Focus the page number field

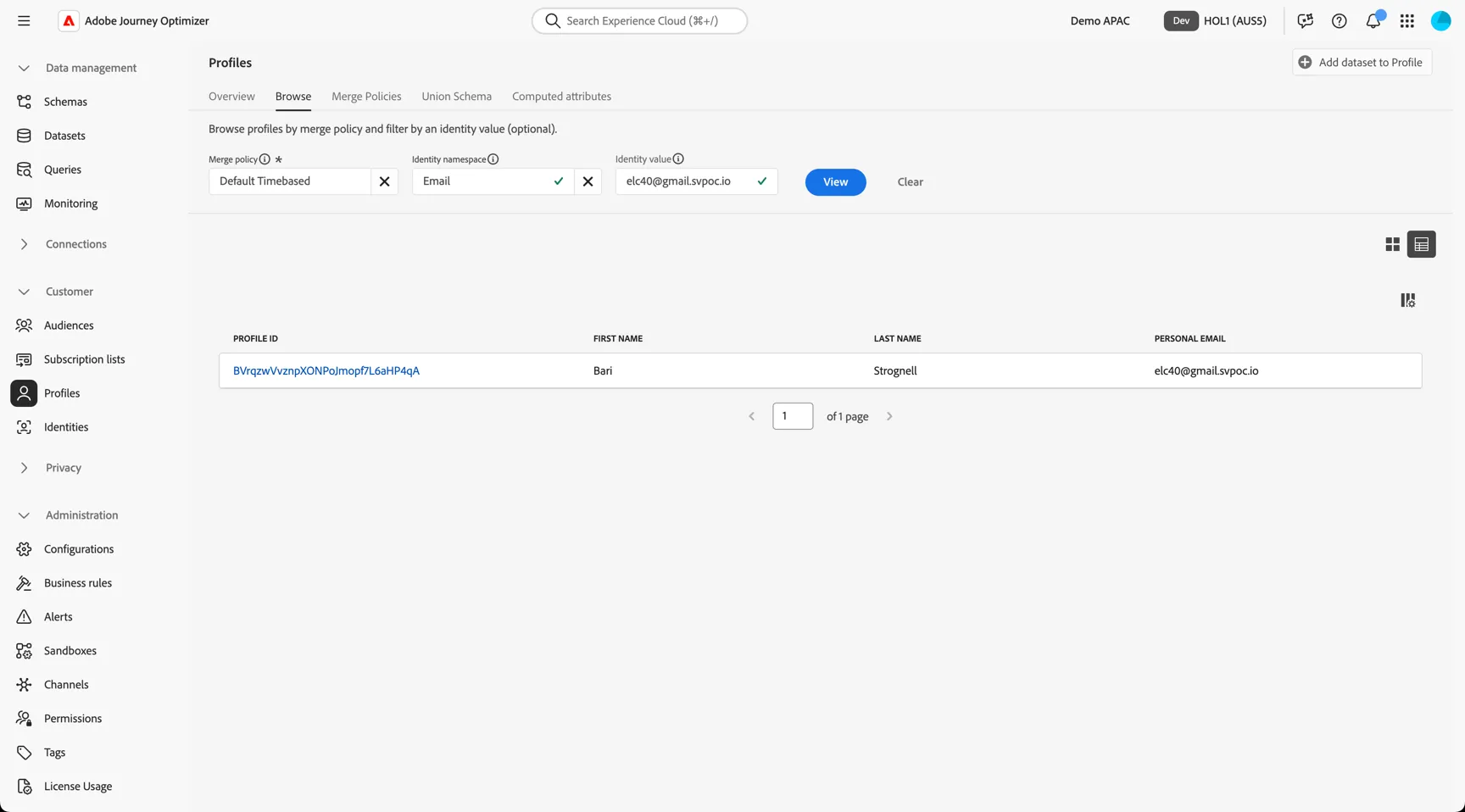pos(793,416)
